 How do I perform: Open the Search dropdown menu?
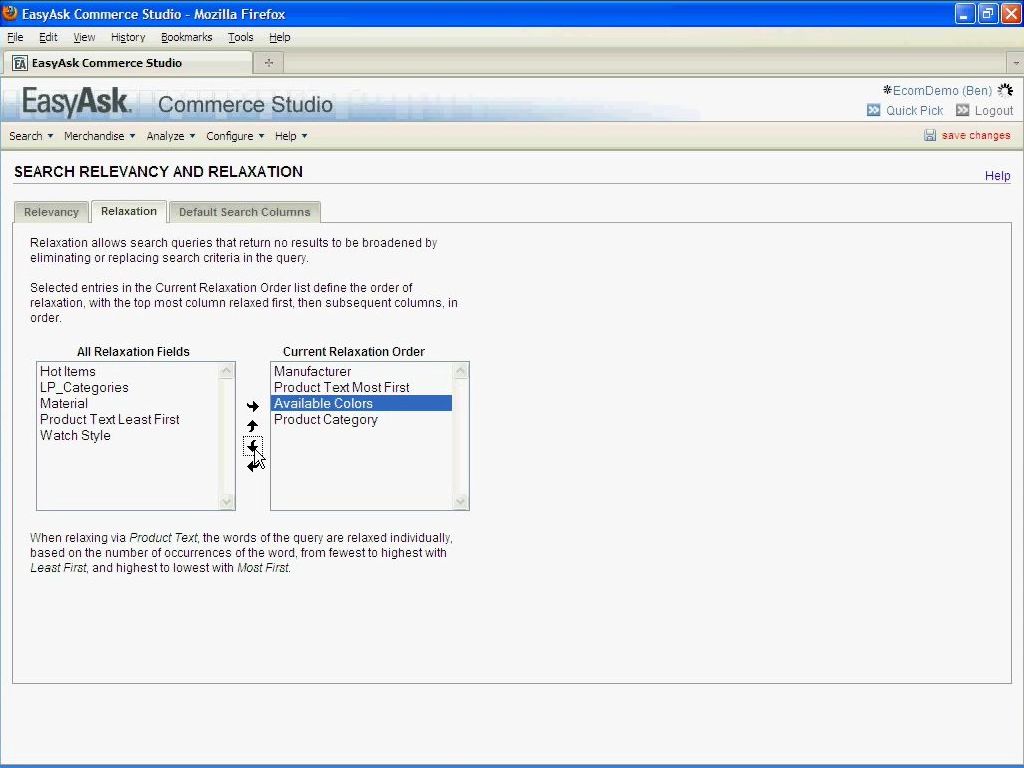click(31, 136)
